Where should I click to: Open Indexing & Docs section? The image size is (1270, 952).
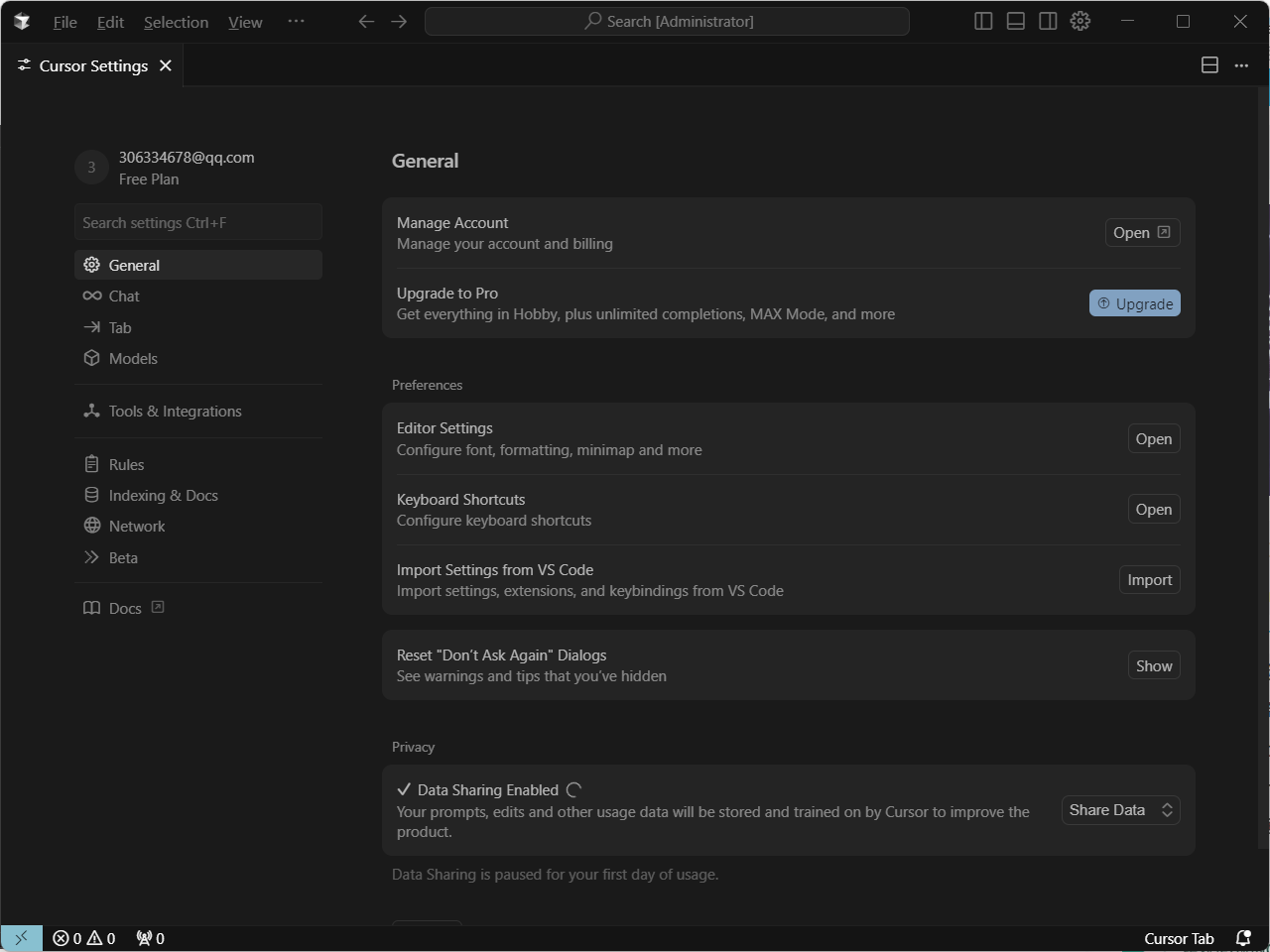tap(198, 495)
